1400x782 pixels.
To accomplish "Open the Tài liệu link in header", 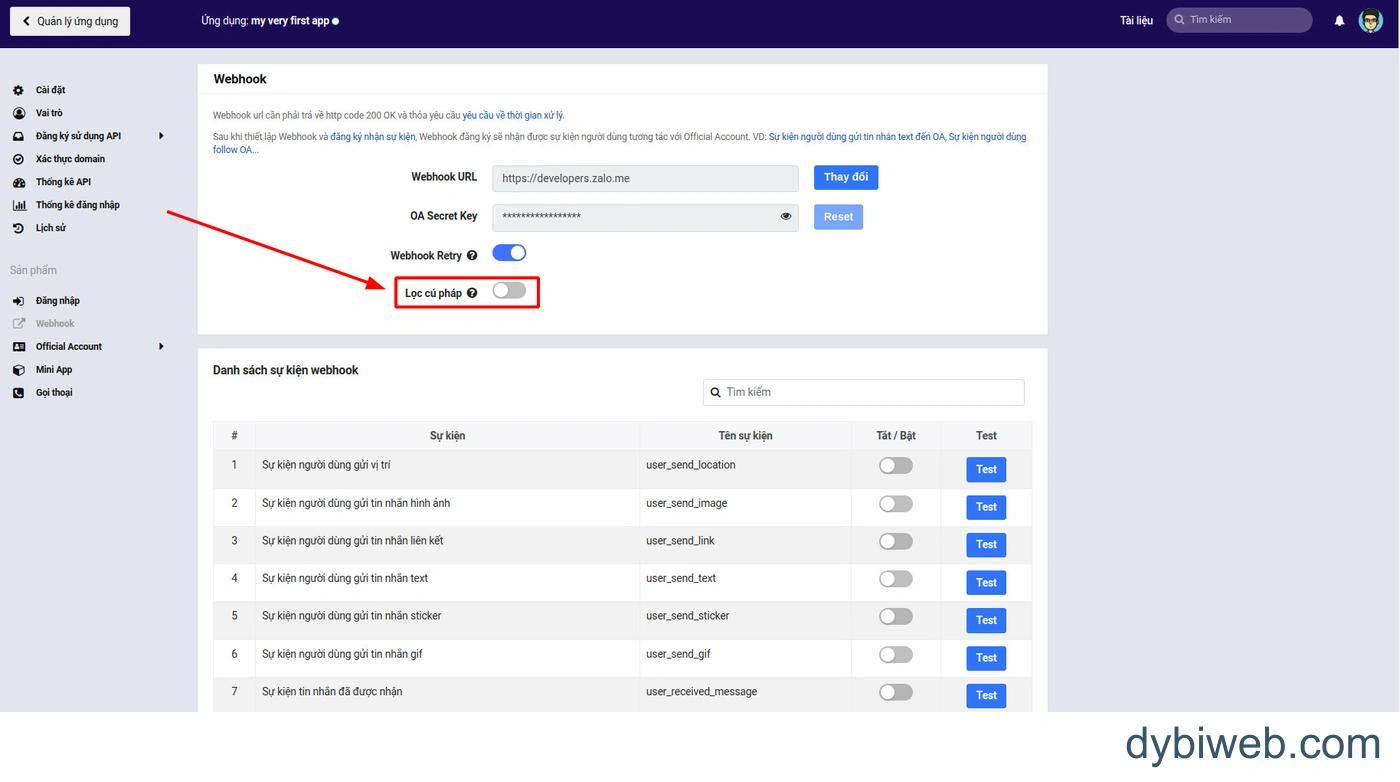I will click(x=1136, y=21).
